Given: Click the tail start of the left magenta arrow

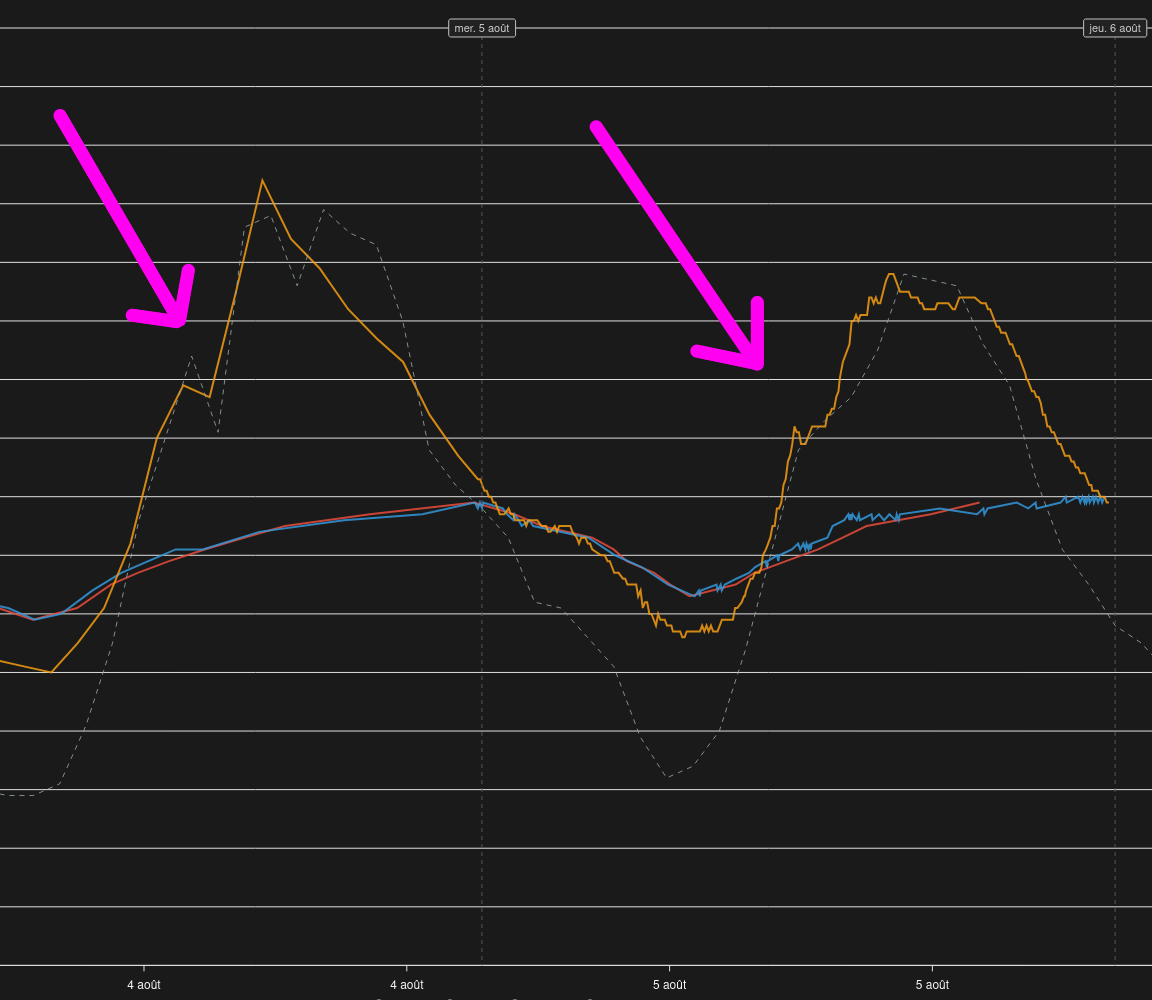Looking at the screenshot, I should coord(60,114).
